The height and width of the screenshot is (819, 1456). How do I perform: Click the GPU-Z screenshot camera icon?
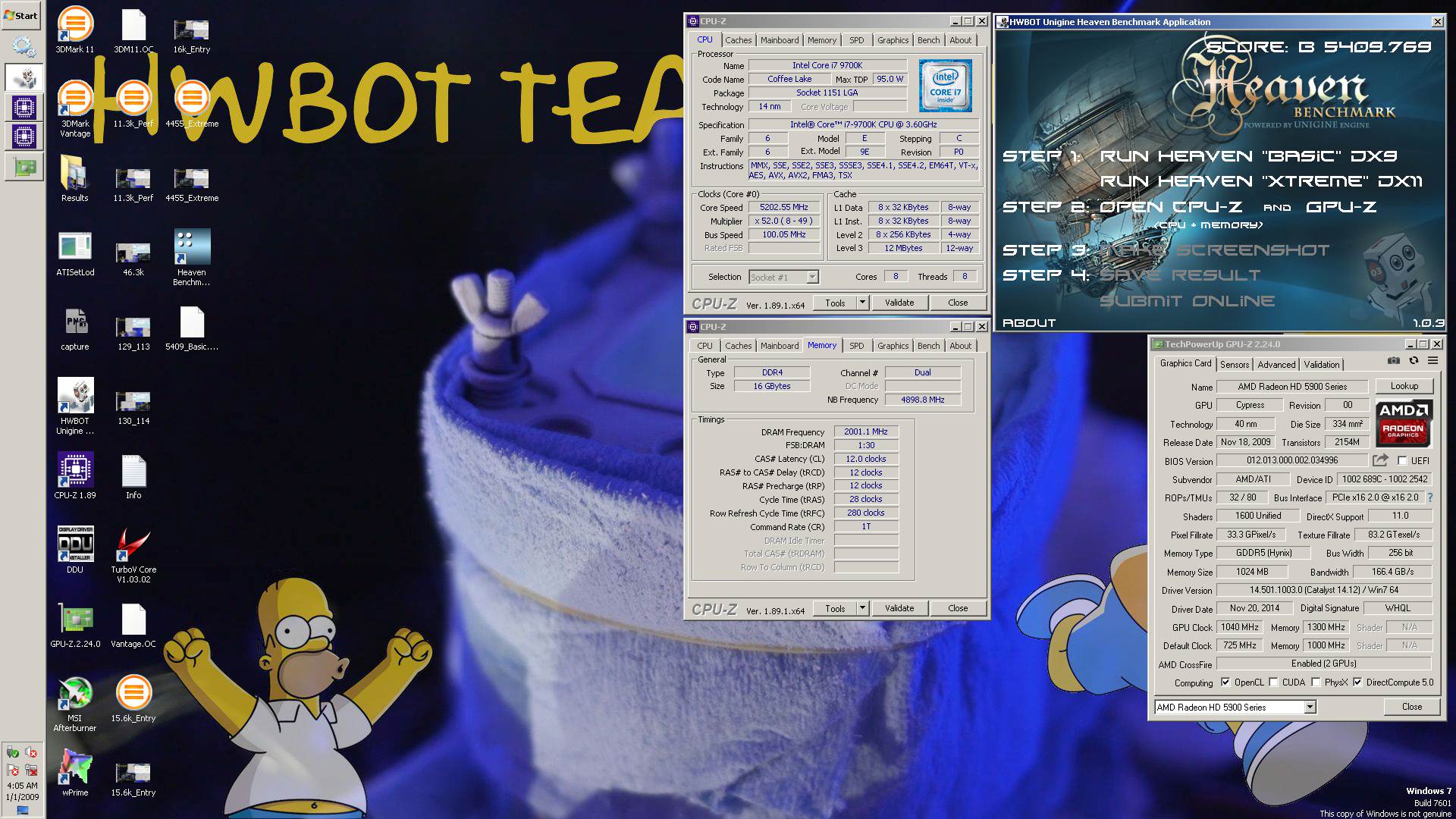coord(1394,361)
